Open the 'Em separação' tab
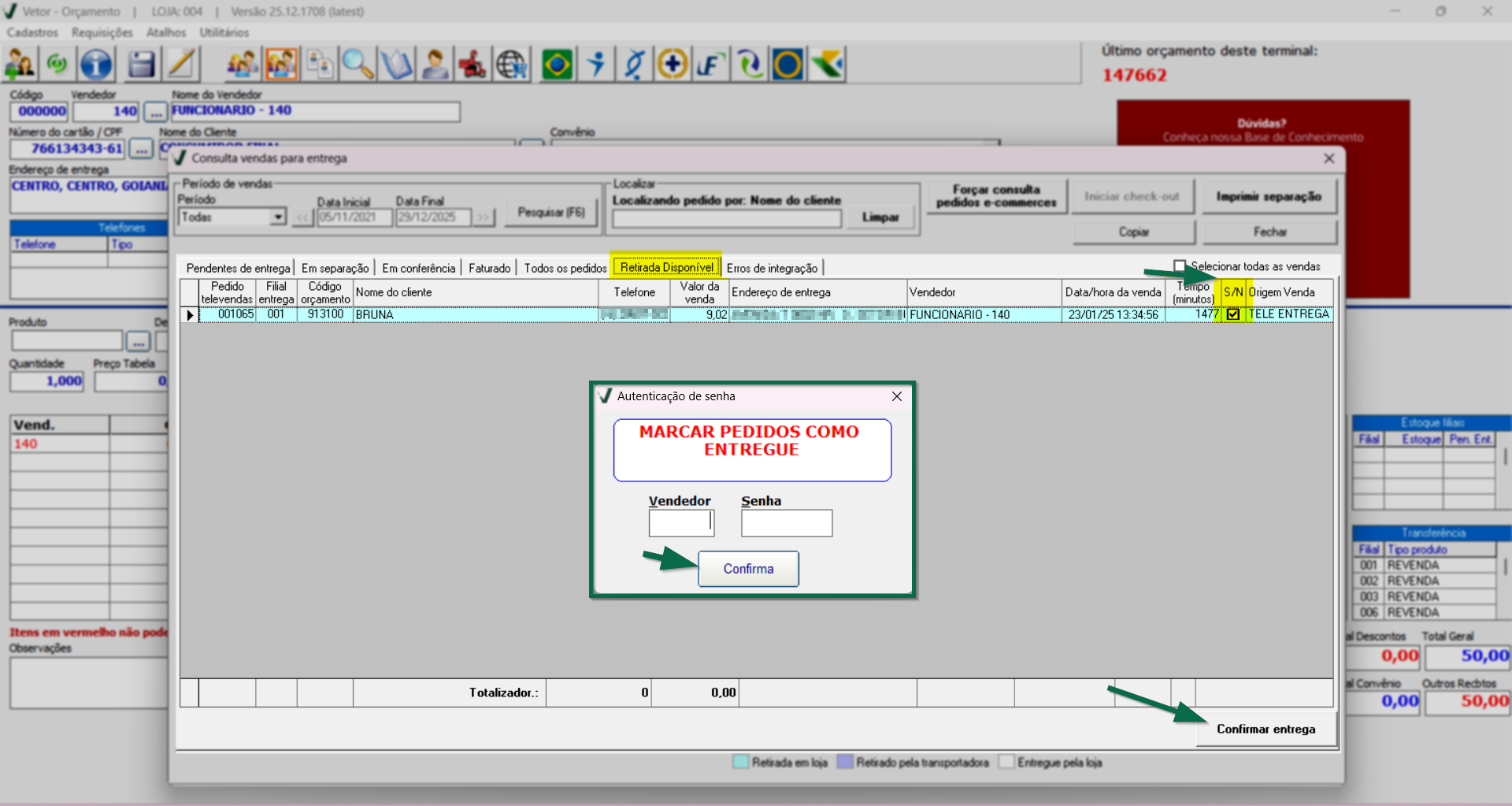The image size is (1512, 806). pos(335,269)
